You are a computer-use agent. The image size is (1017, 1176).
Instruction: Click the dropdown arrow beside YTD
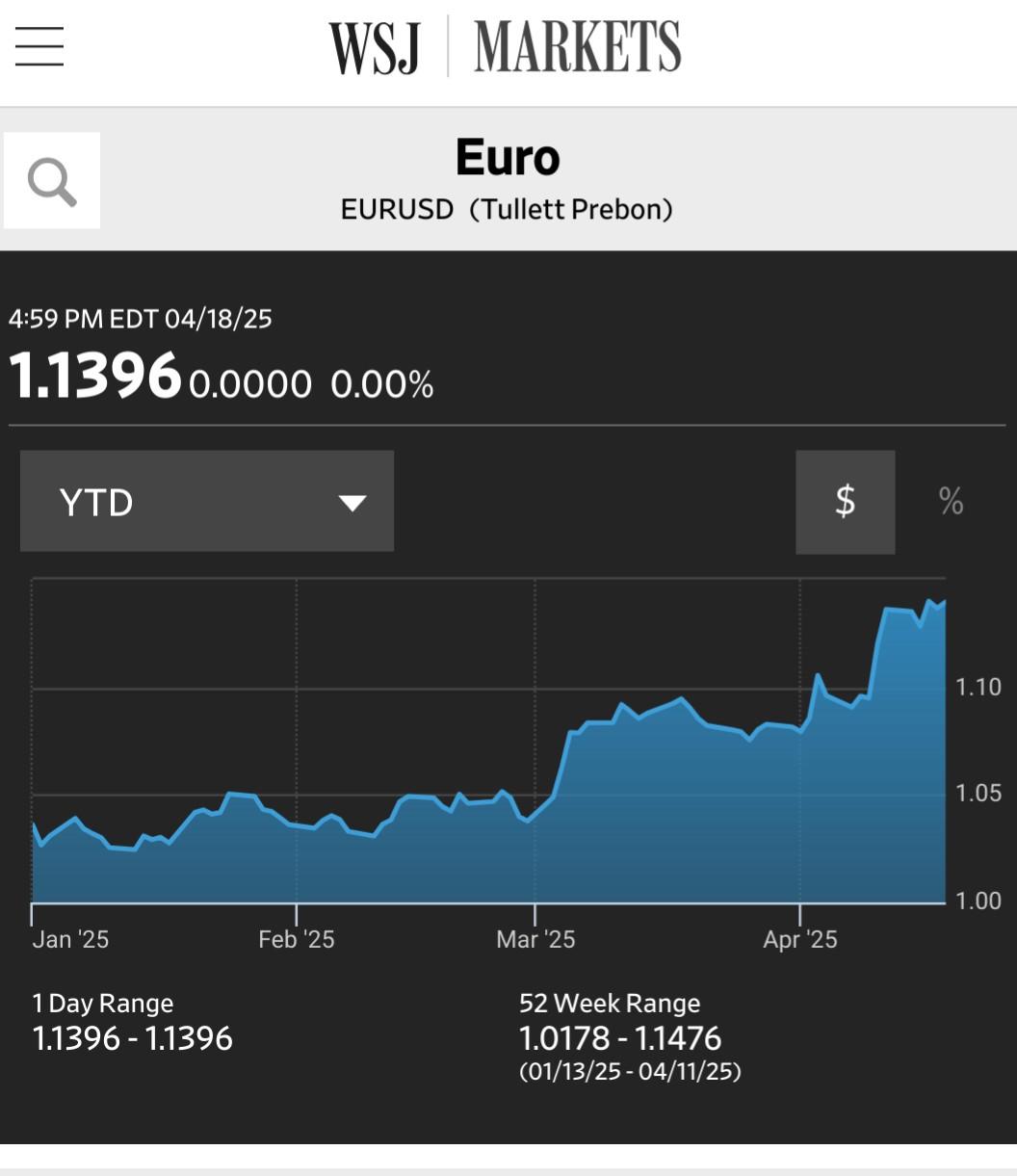tap(352, 503)
